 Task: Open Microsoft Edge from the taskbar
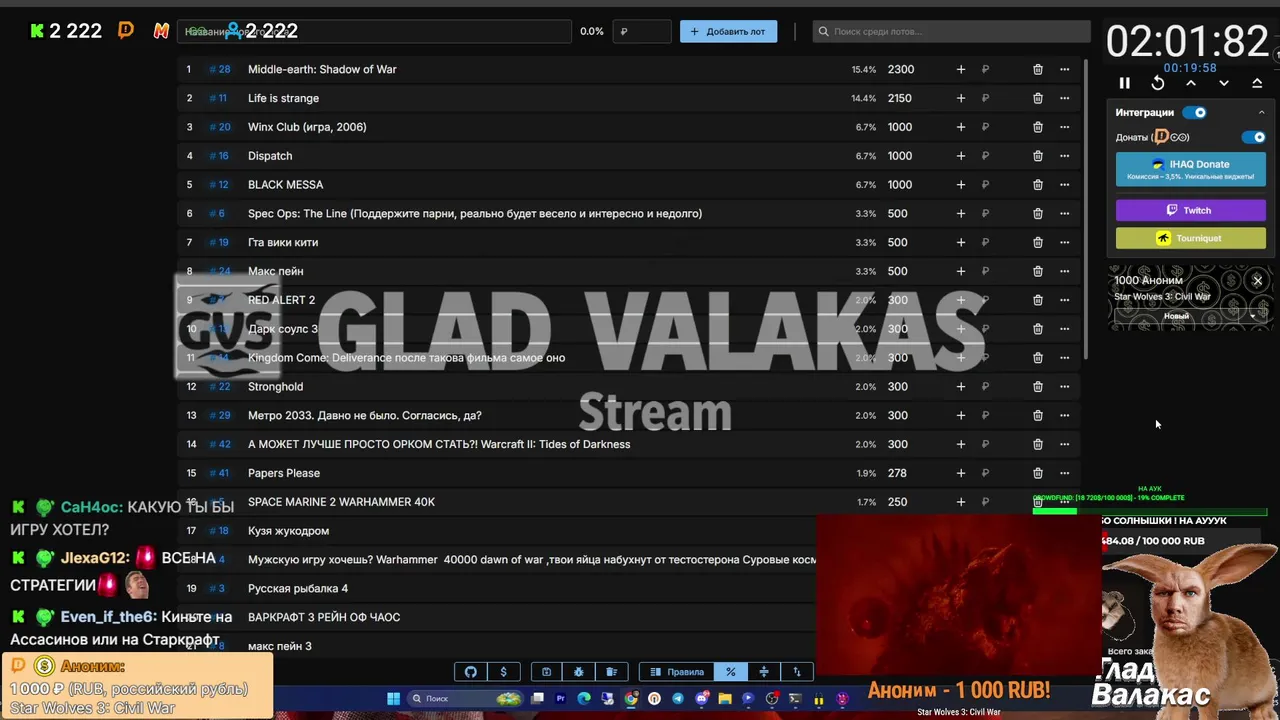[584, 699]
